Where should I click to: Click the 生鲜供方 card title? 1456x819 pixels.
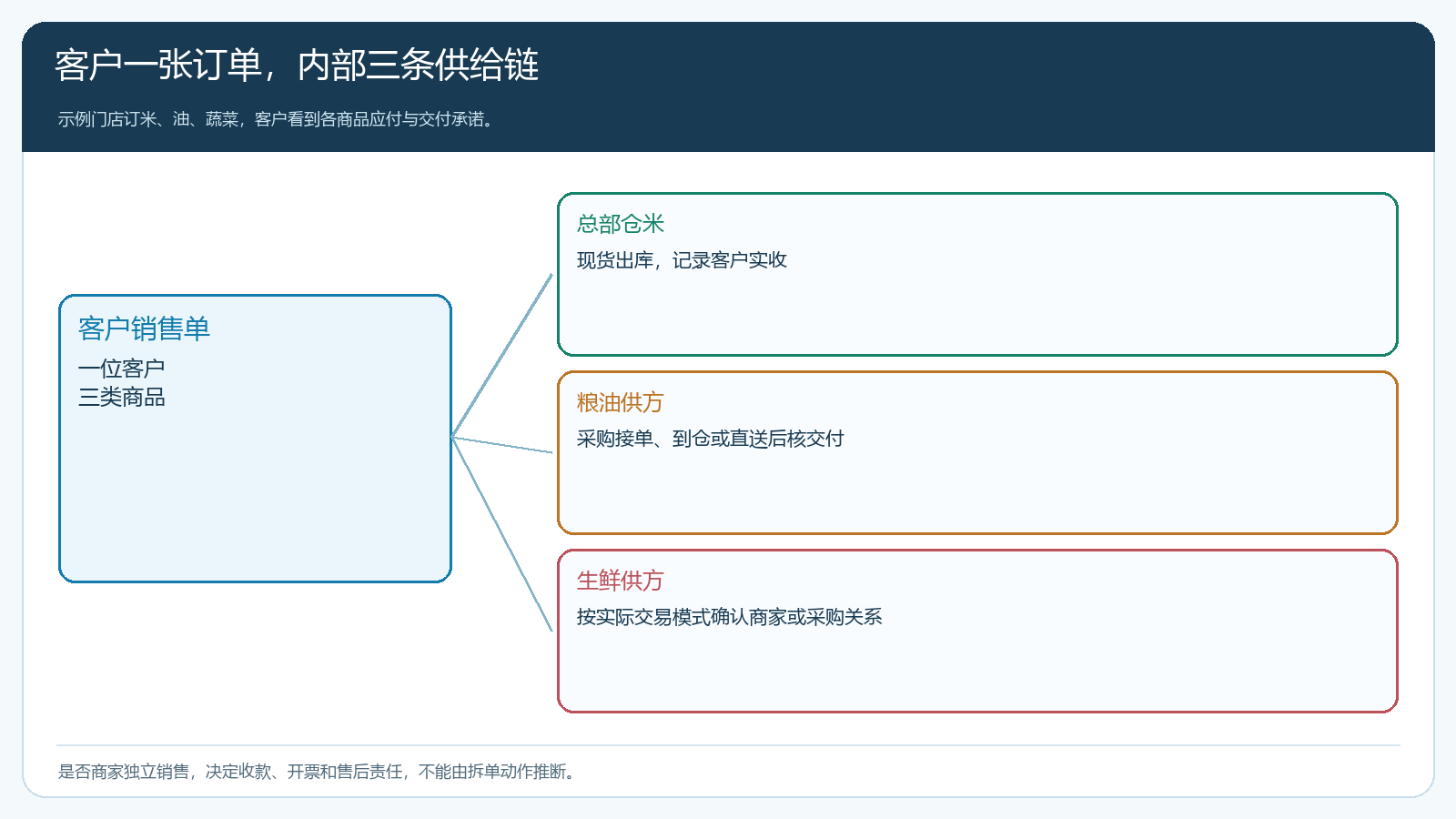pyautogui.click(x=621, y=581)
